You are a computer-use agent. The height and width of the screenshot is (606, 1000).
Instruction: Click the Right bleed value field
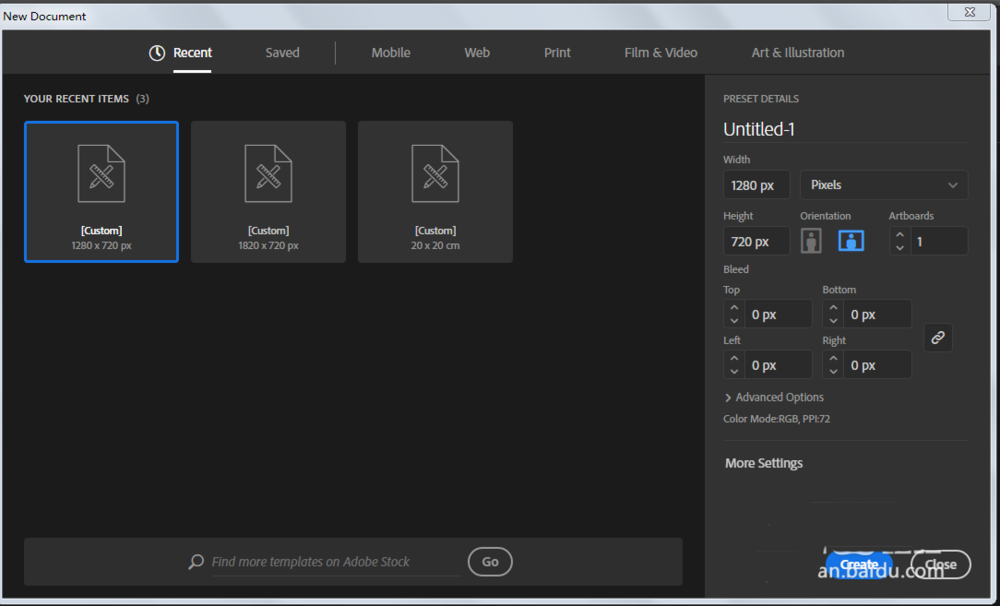coord(878,365)
